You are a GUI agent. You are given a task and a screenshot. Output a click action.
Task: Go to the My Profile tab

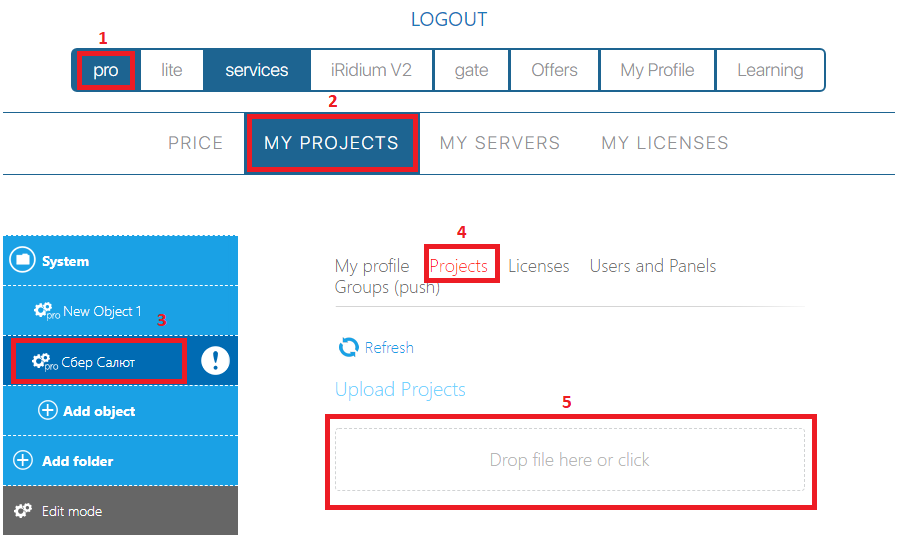656,70
